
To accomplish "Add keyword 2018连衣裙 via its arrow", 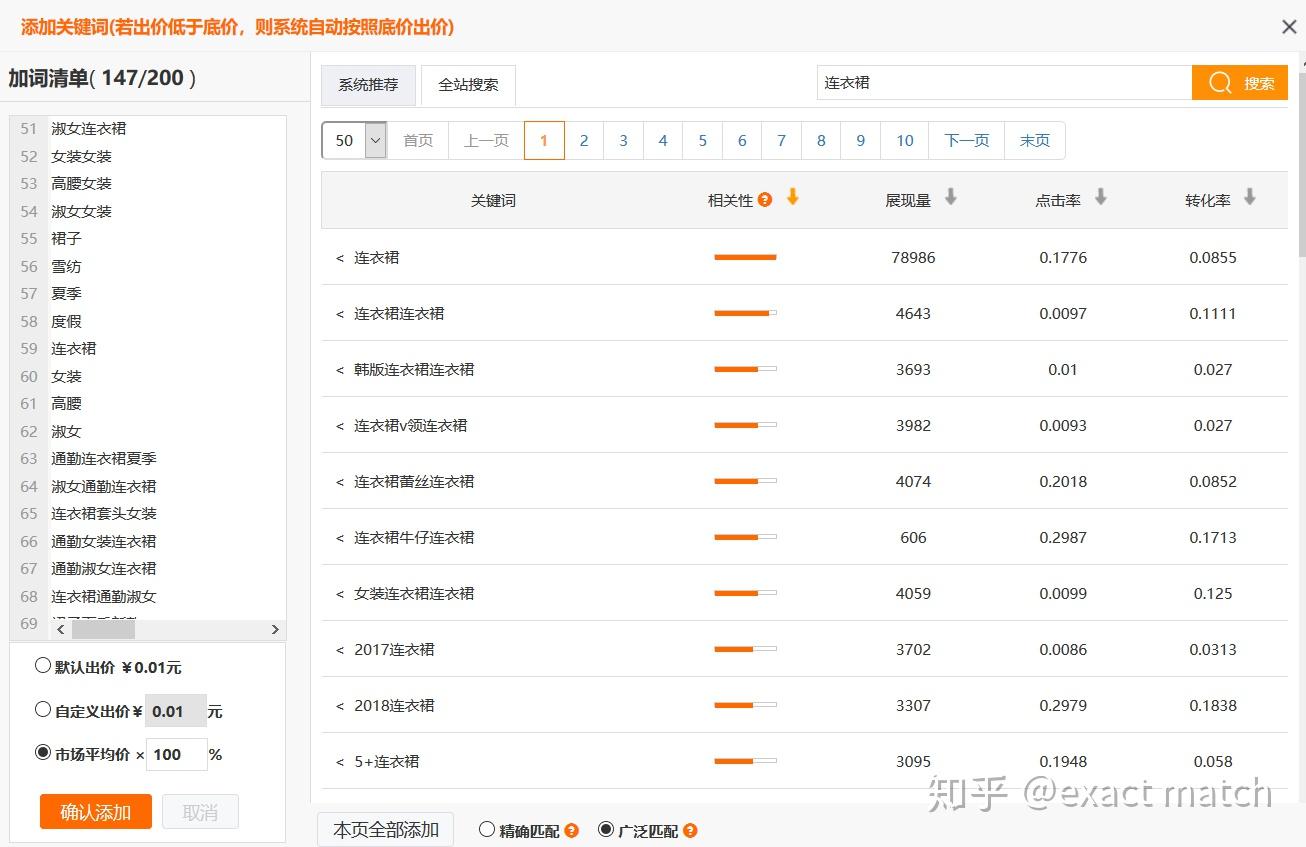I will [x=340, y=706].
